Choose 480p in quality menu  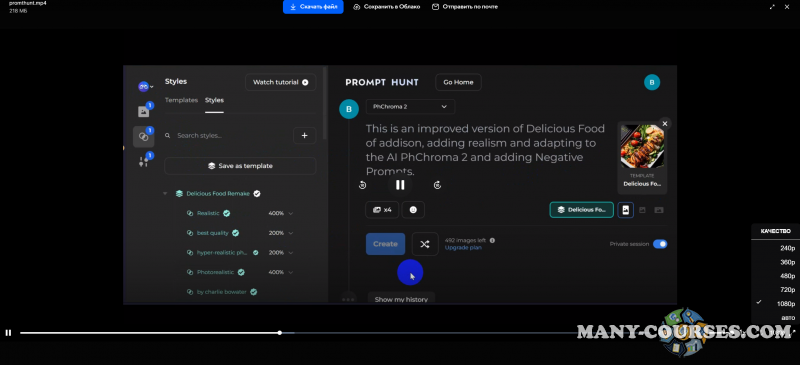[787, 276]
